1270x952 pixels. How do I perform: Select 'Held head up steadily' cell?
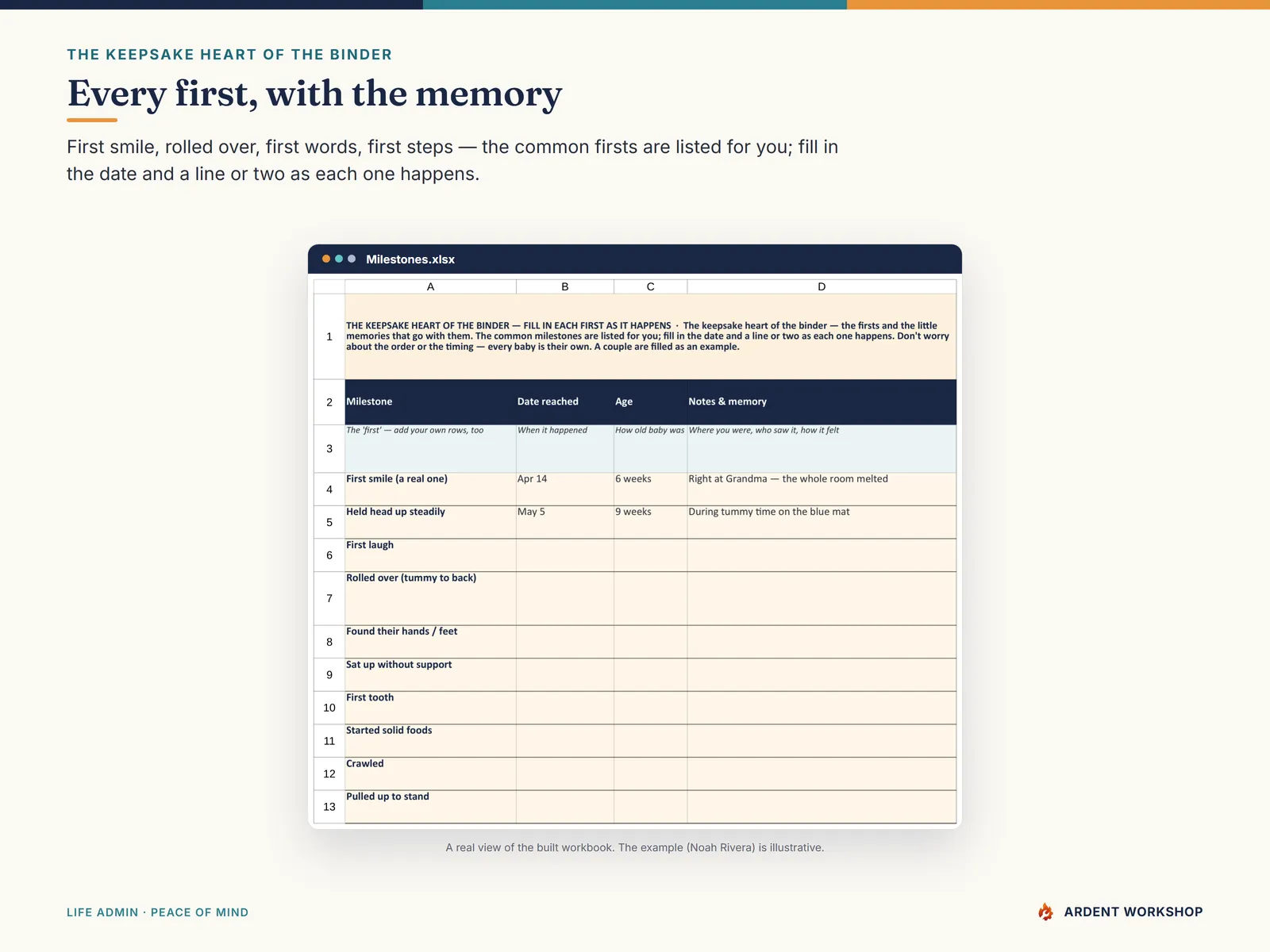point(430,523)
